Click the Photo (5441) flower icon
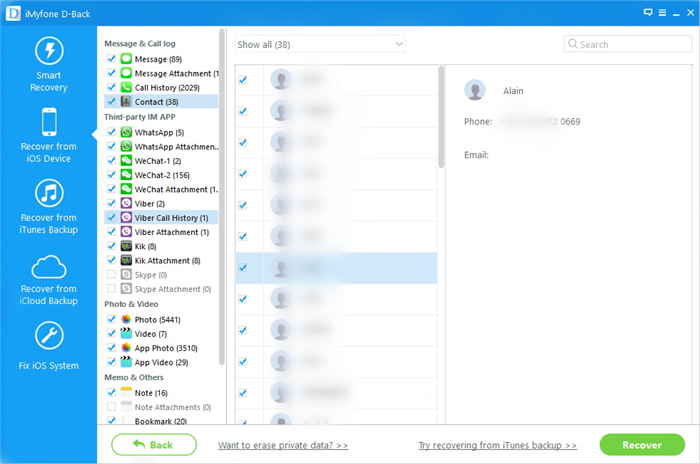Viewport: 700px width, 464px height. [126, 320]
